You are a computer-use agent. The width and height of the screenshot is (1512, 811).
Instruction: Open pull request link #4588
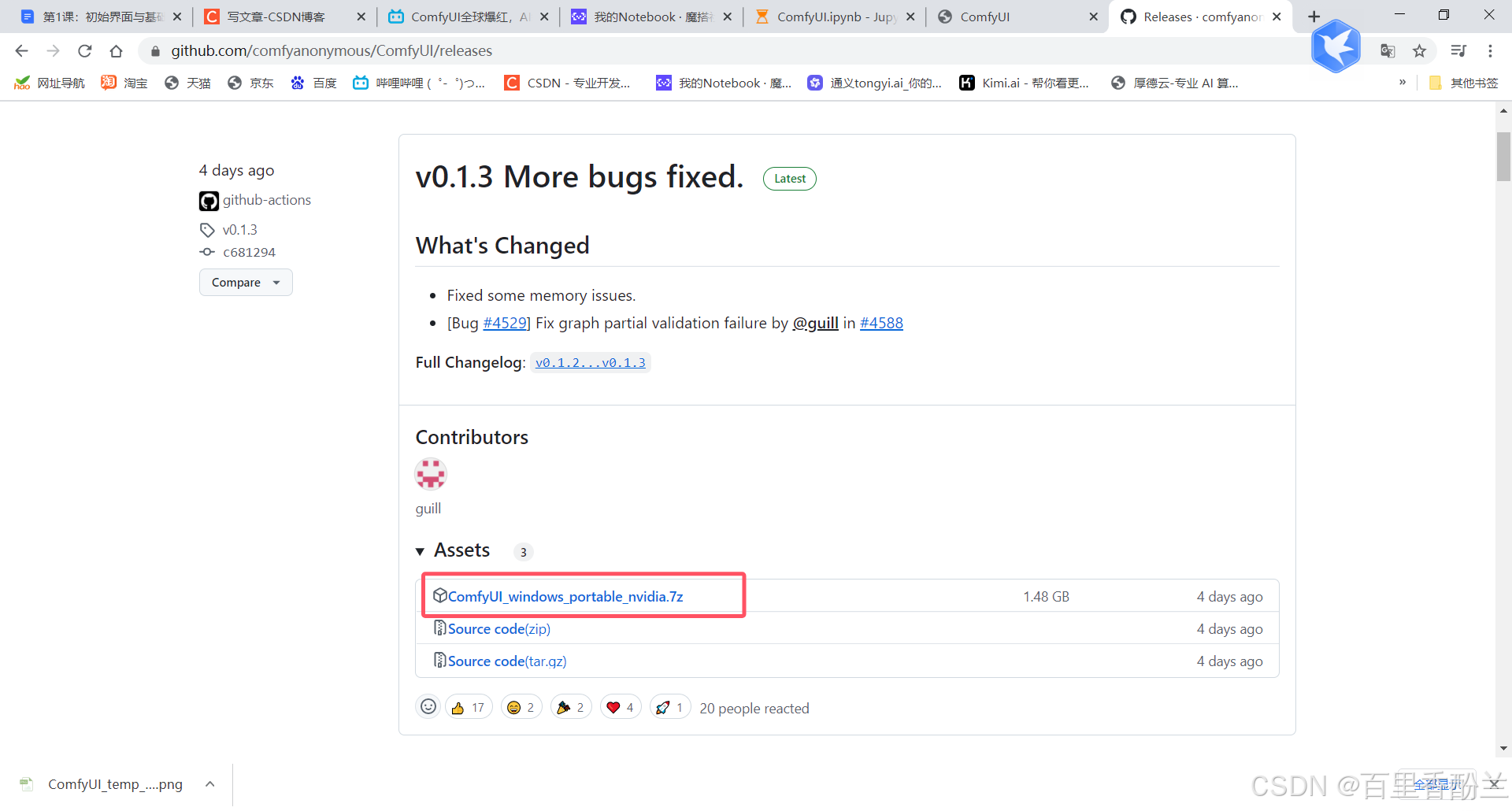[881, 323]
